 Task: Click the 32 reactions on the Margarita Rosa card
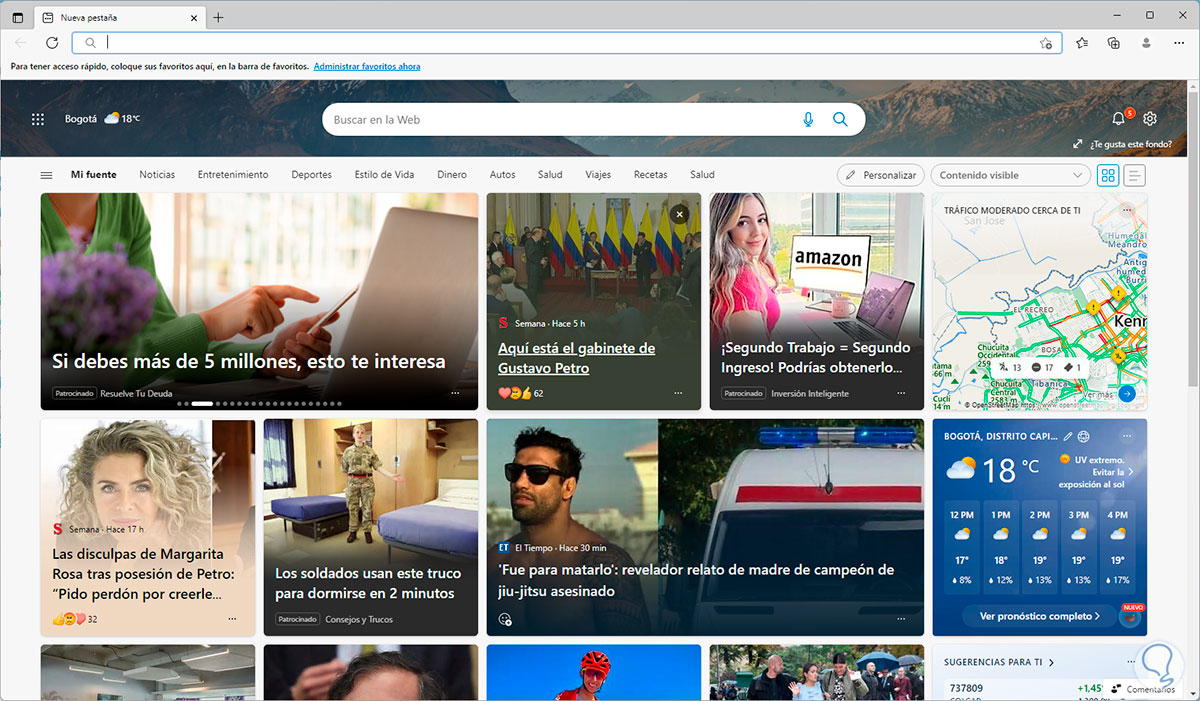tap(75, 620)
